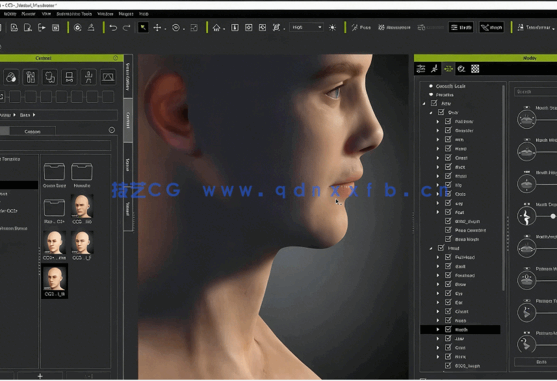Expand the Forehead tree node arrow

(x=438, y=275)
